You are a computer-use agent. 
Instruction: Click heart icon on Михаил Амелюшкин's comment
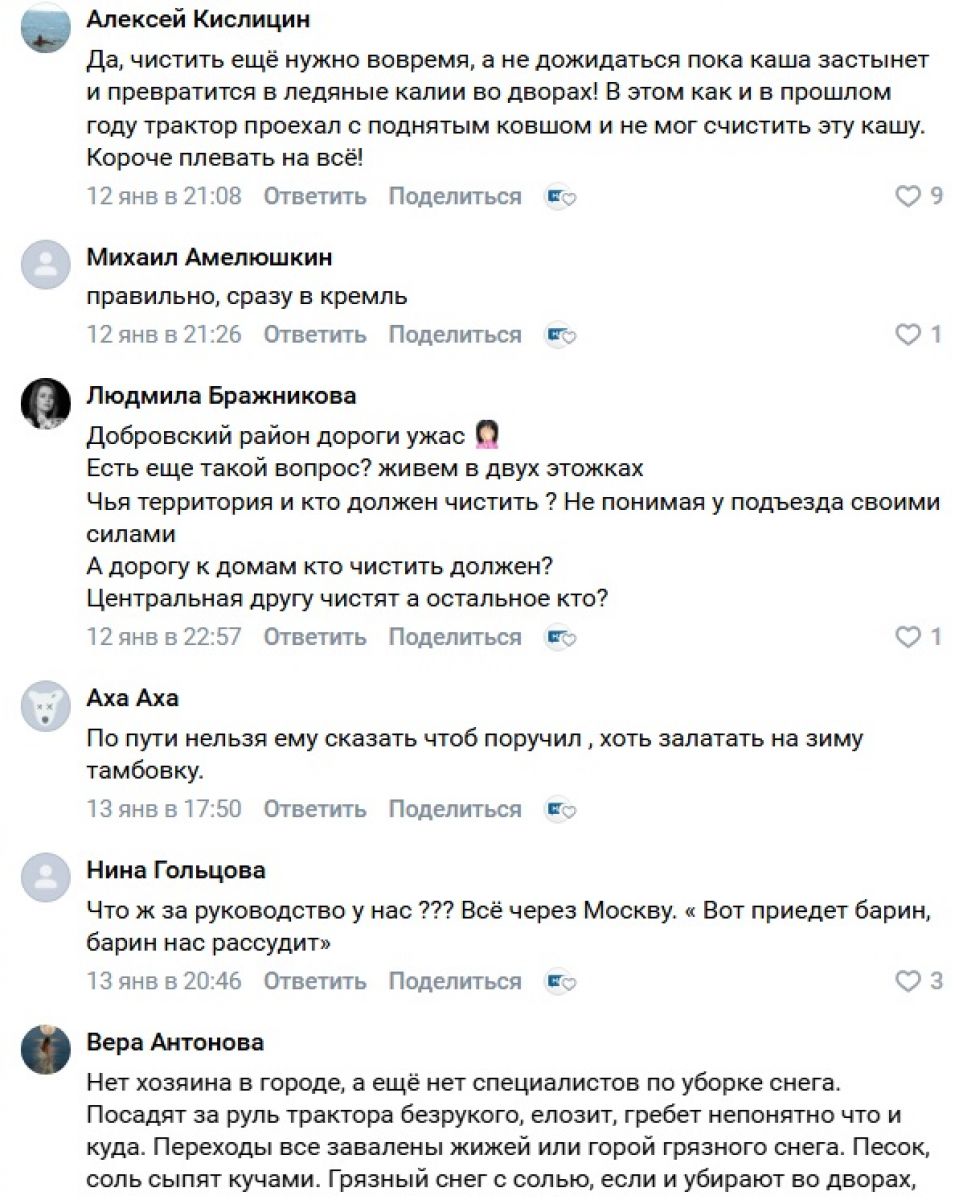coord(907,335)
